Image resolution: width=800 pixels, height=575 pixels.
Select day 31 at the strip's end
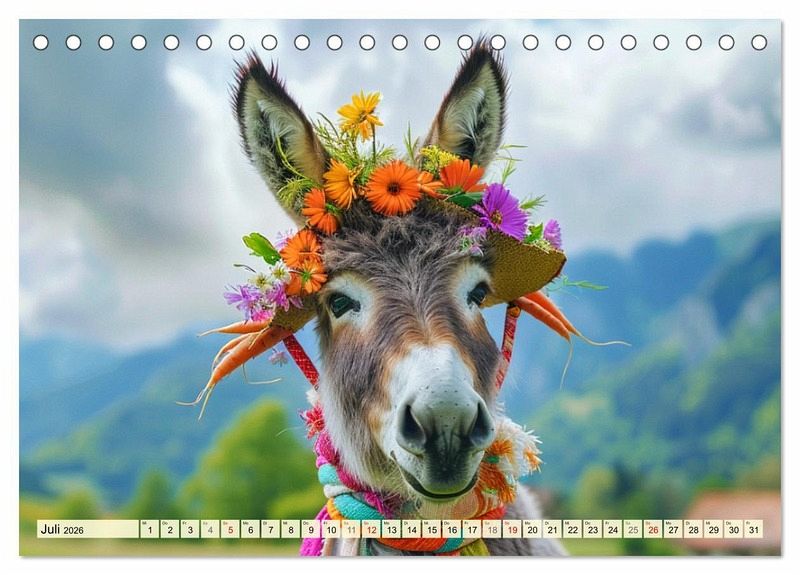[753, 529]
